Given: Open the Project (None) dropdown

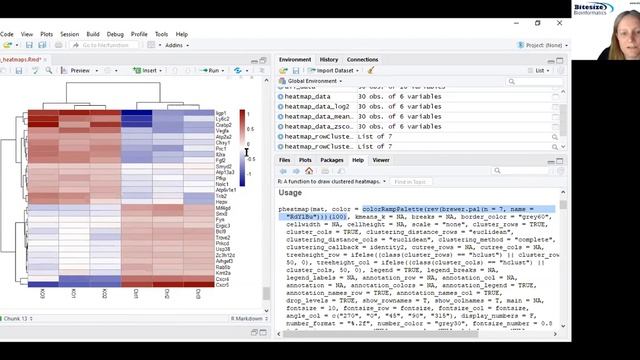Looking at the screenshot, I should click(x=542, y=45).
